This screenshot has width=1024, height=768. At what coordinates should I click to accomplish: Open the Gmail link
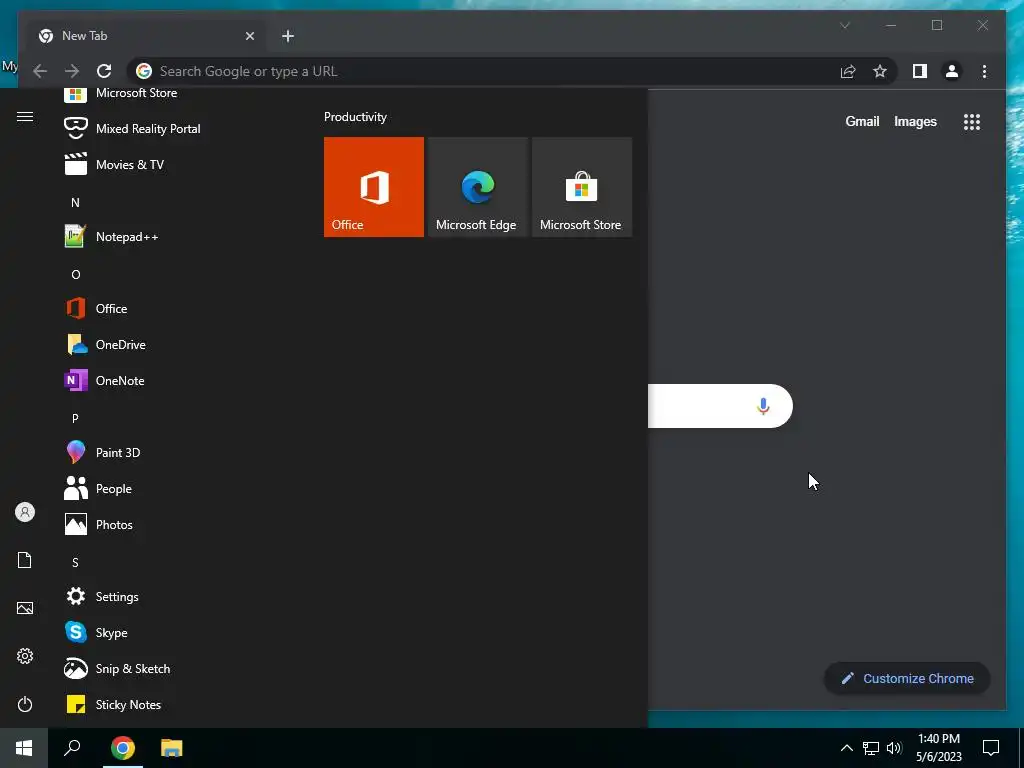(862, 121)
